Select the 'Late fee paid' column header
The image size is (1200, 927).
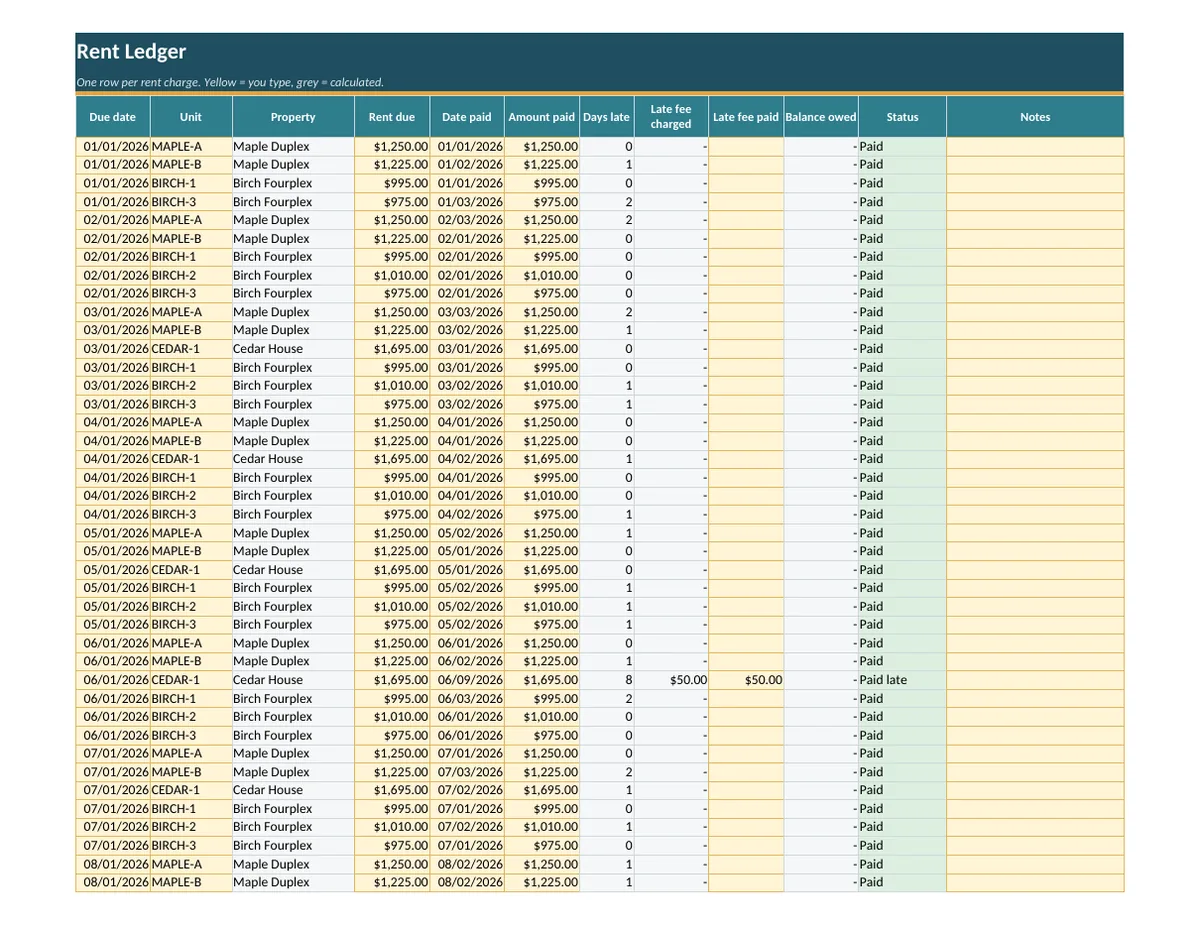746,117
